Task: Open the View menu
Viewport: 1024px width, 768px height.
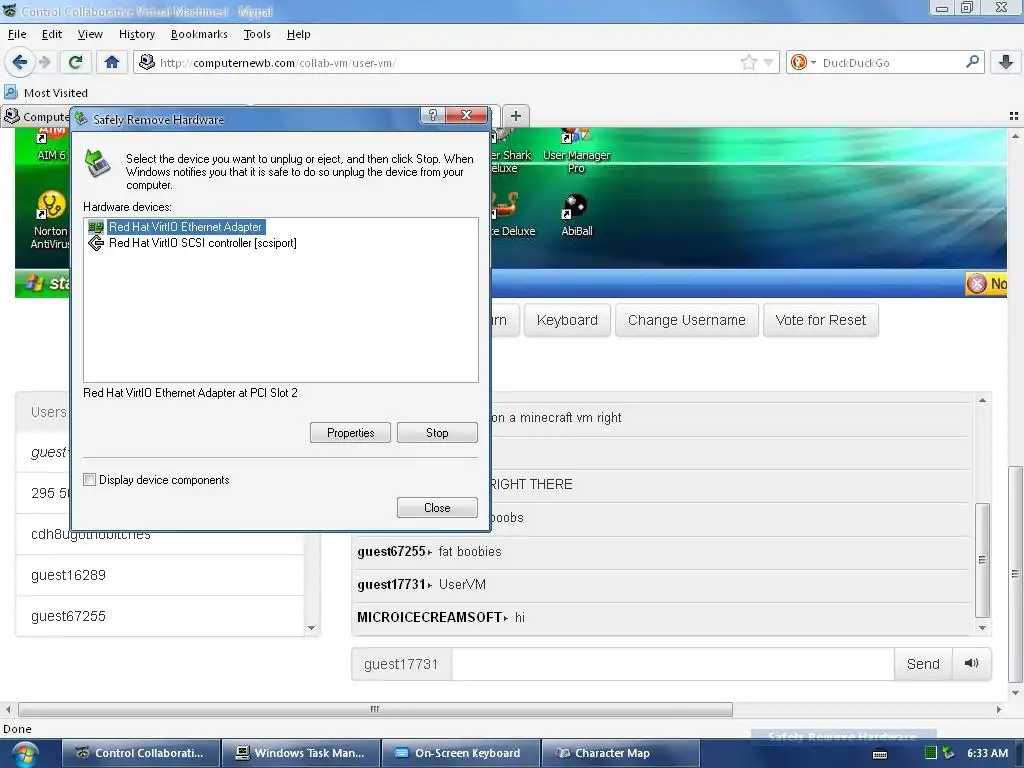Action: (x=90, y=34)
